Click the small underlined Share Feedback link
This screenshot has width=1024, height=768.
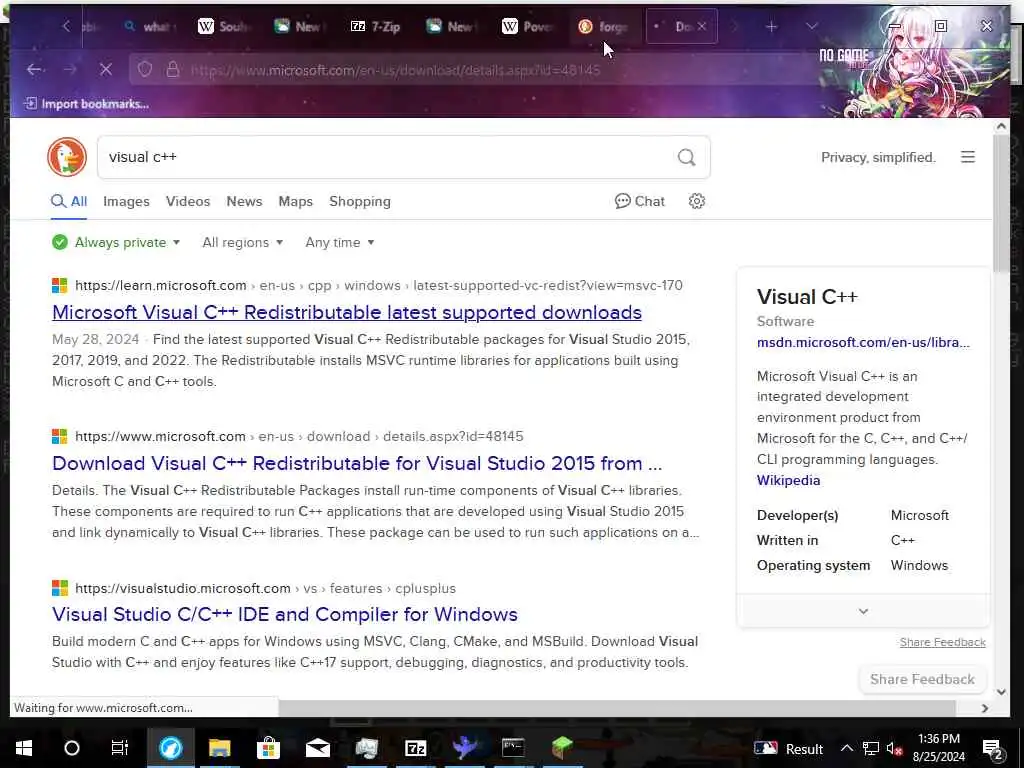pos(942,642)
